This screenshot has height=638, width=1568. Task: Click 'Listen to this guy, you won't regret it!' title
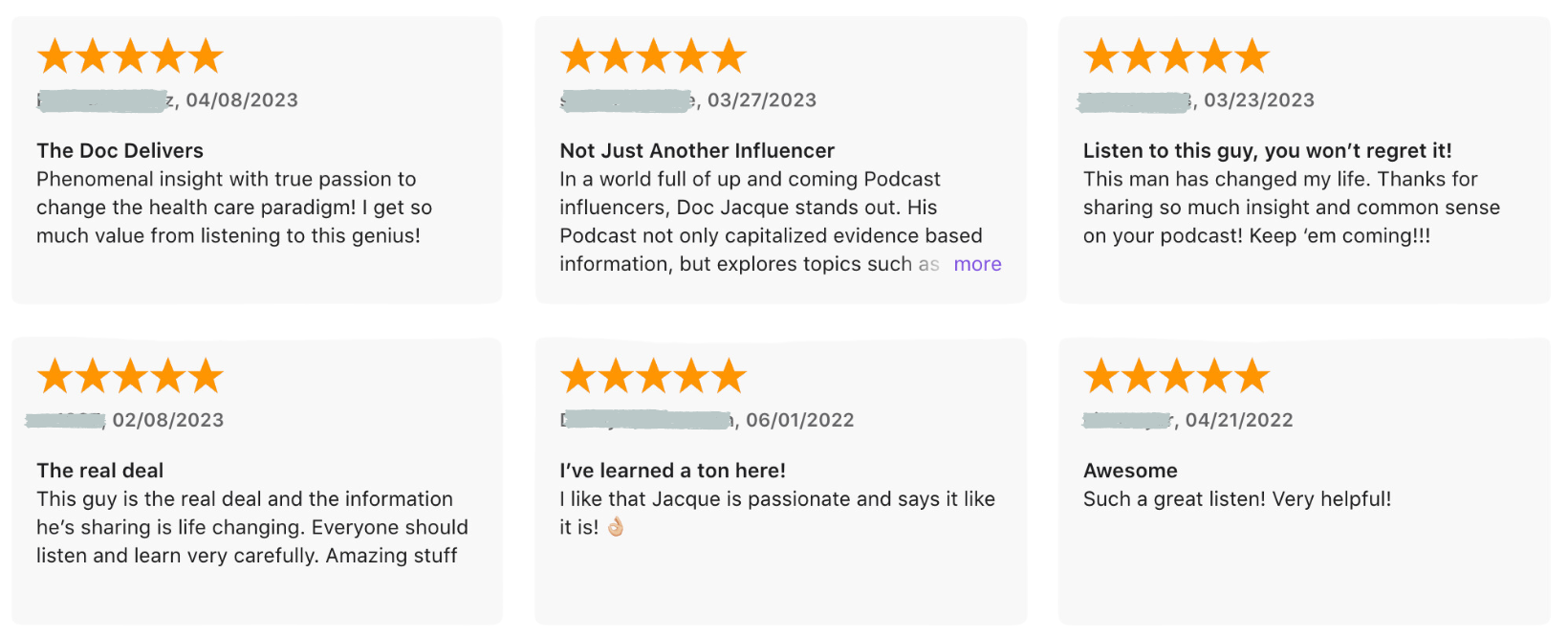click(x=1267, y=150)
